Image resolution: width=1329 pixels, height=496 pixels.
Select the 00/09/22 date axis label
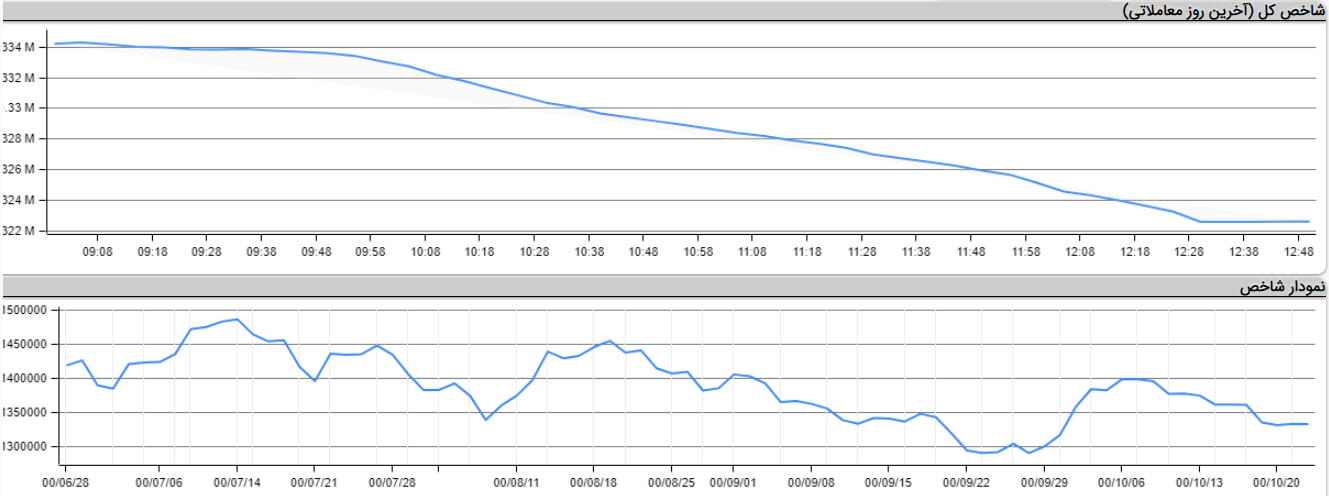pos(967,482)
